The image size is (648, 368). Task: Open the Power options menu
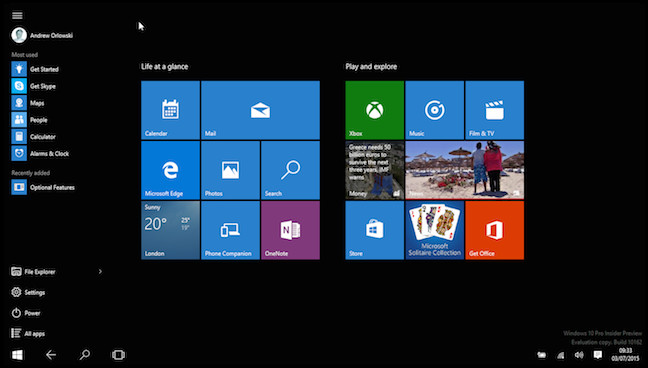[26, 313]
